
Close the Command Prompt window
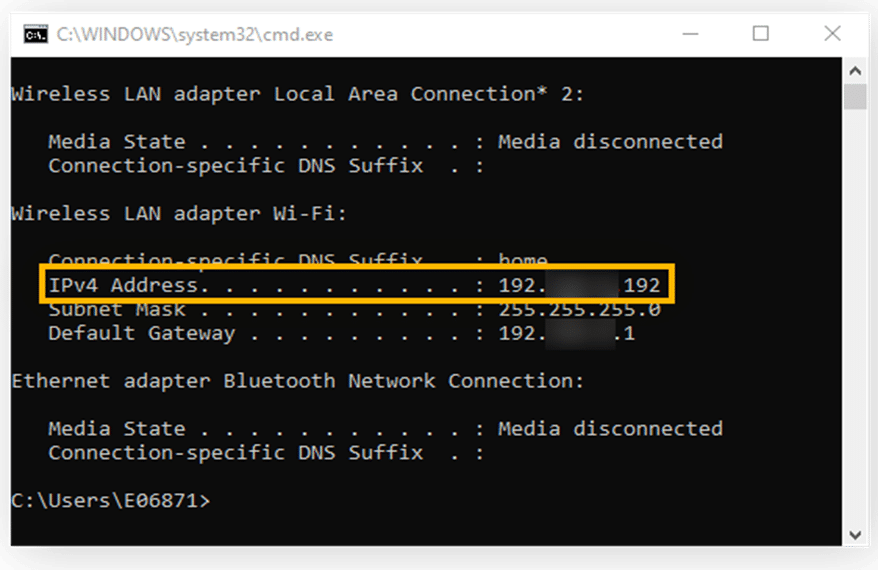pyautogui.click(x=832, y=34)
